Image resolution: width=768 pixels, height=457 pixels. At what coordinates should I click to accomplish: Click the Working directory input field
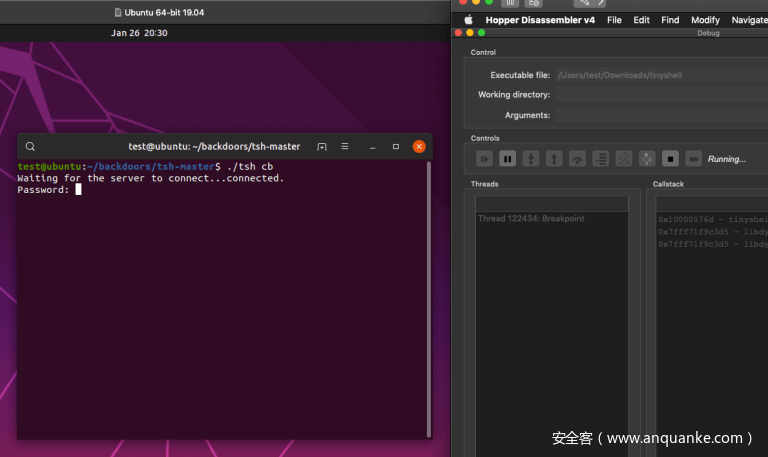(x=661, y=95)
